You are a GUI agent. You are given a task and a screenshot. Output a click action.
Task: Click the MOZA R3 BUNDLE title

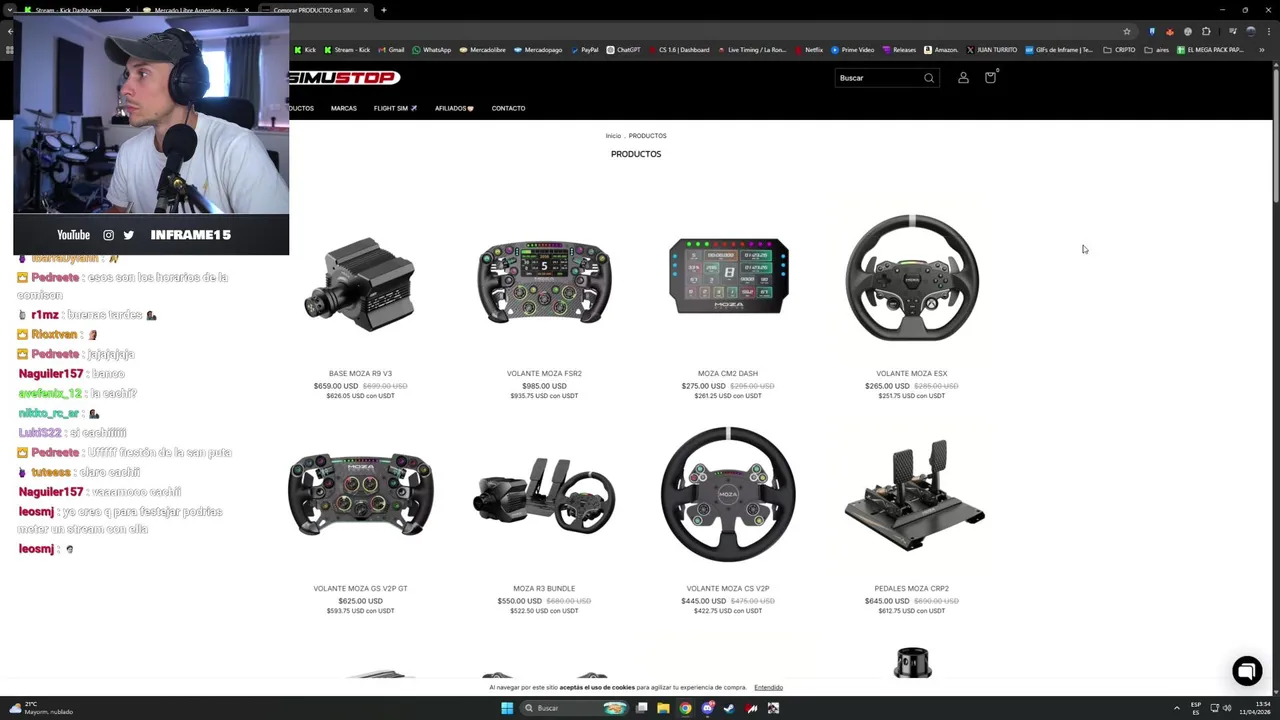coord(544,589)
